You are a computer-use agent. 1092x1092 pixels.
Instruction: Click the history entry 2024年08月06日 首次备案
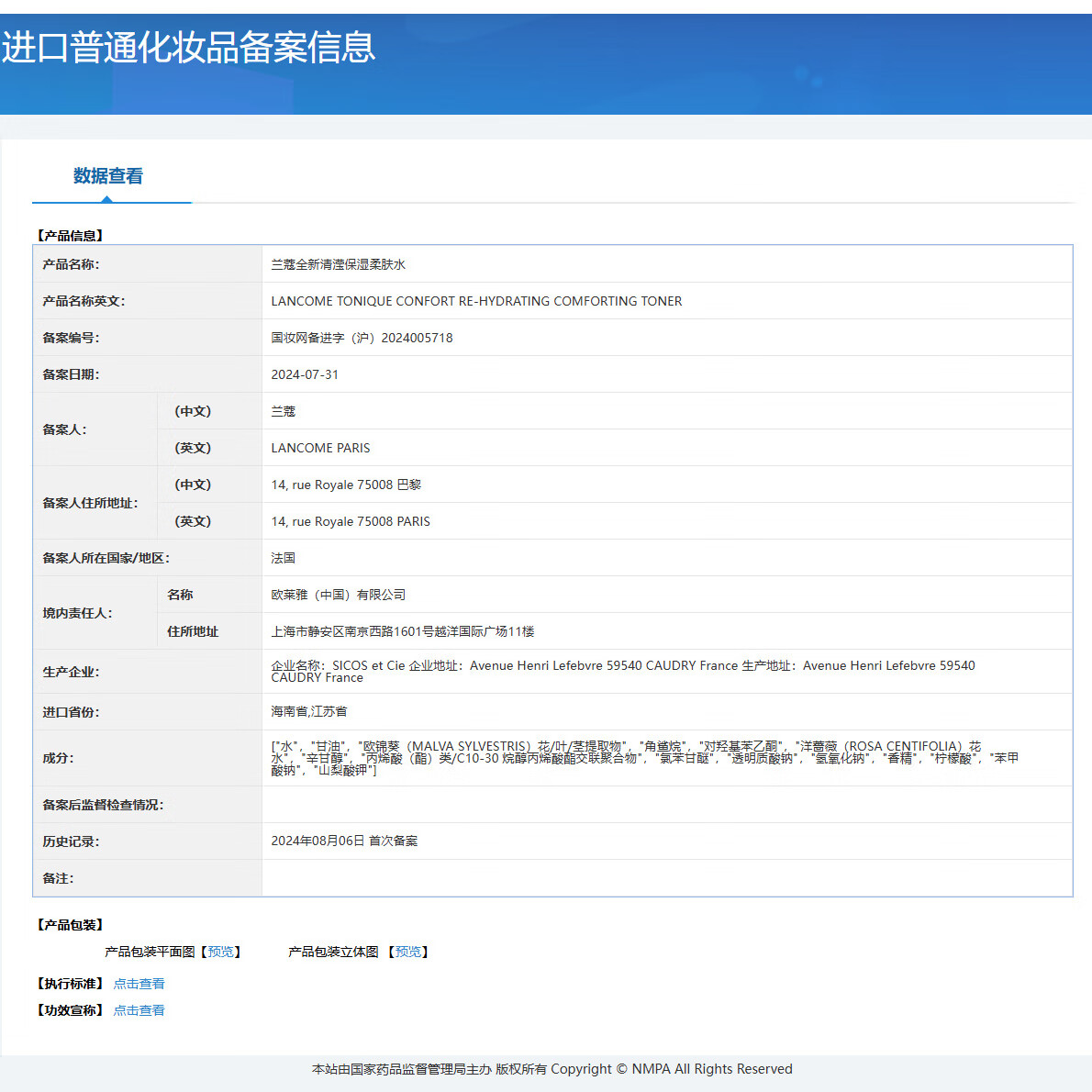coord(344,841)
